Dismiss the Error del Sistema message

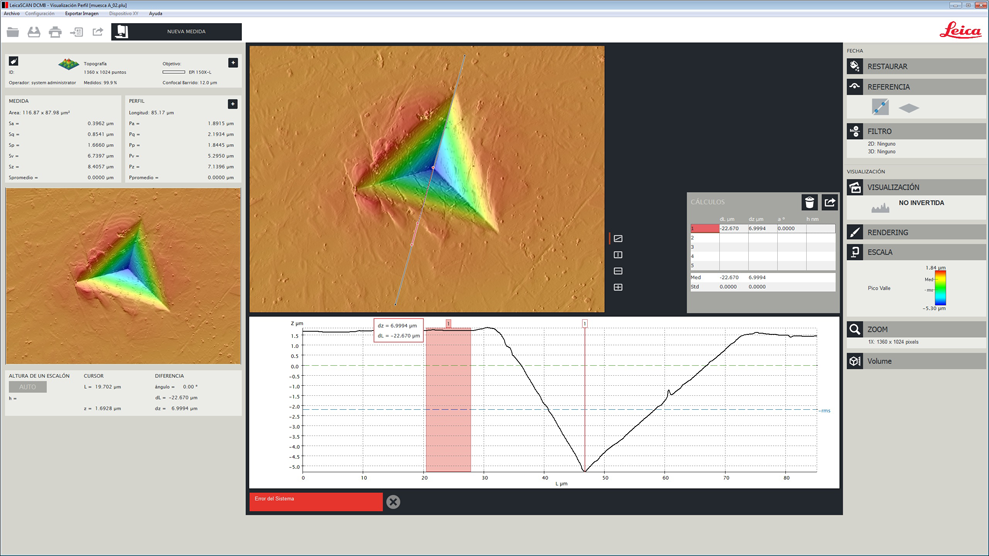[393, 502]
